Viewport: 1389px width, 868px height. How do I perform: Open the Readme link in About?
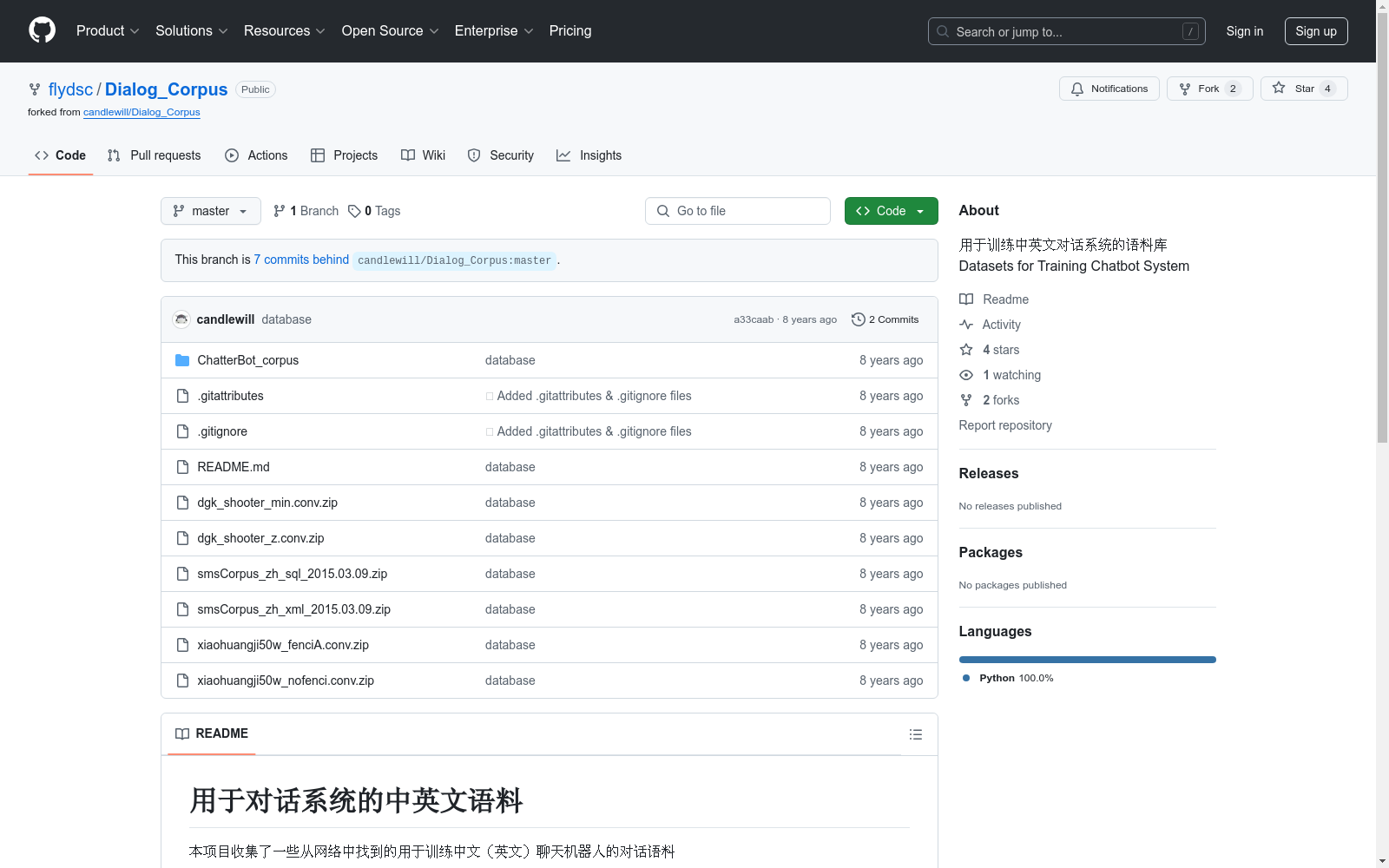(994, 299)
